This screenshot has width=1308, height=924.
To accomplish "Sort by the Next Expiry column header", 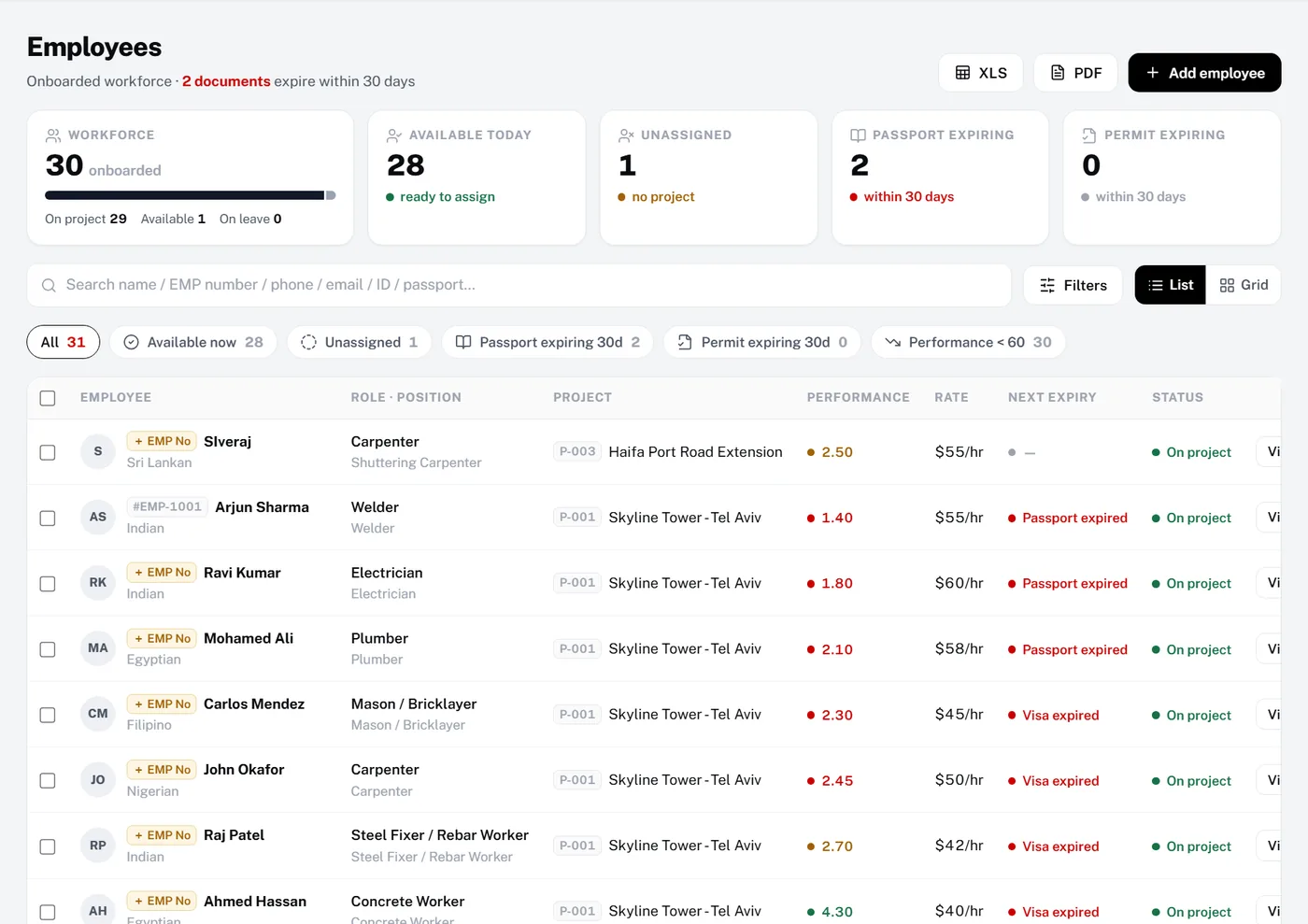I will (1052, 397).
